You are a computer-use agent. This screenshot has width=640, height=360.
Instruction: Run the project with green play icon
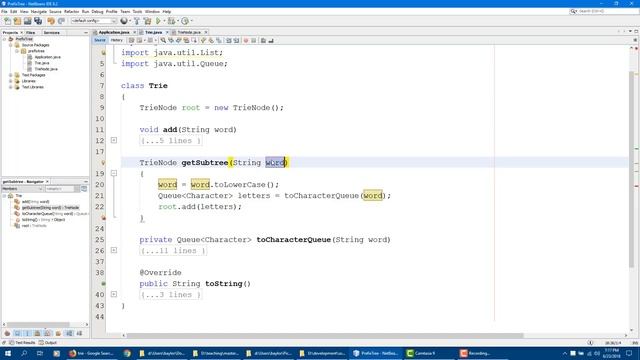158,21
